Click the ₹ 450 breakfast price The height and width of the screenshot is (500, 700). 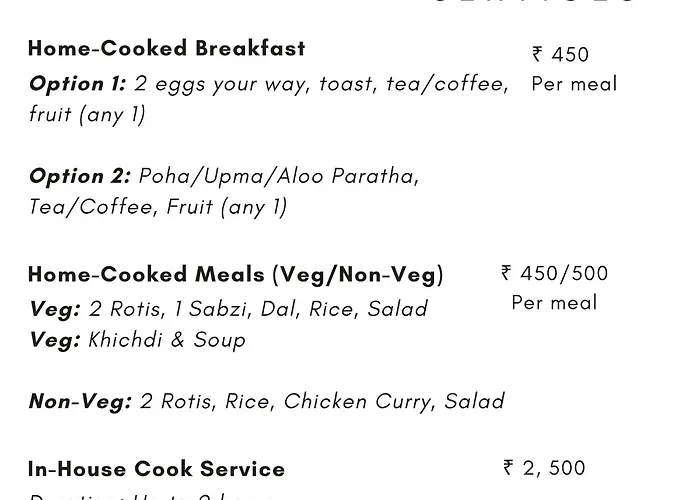coord(560,54)
